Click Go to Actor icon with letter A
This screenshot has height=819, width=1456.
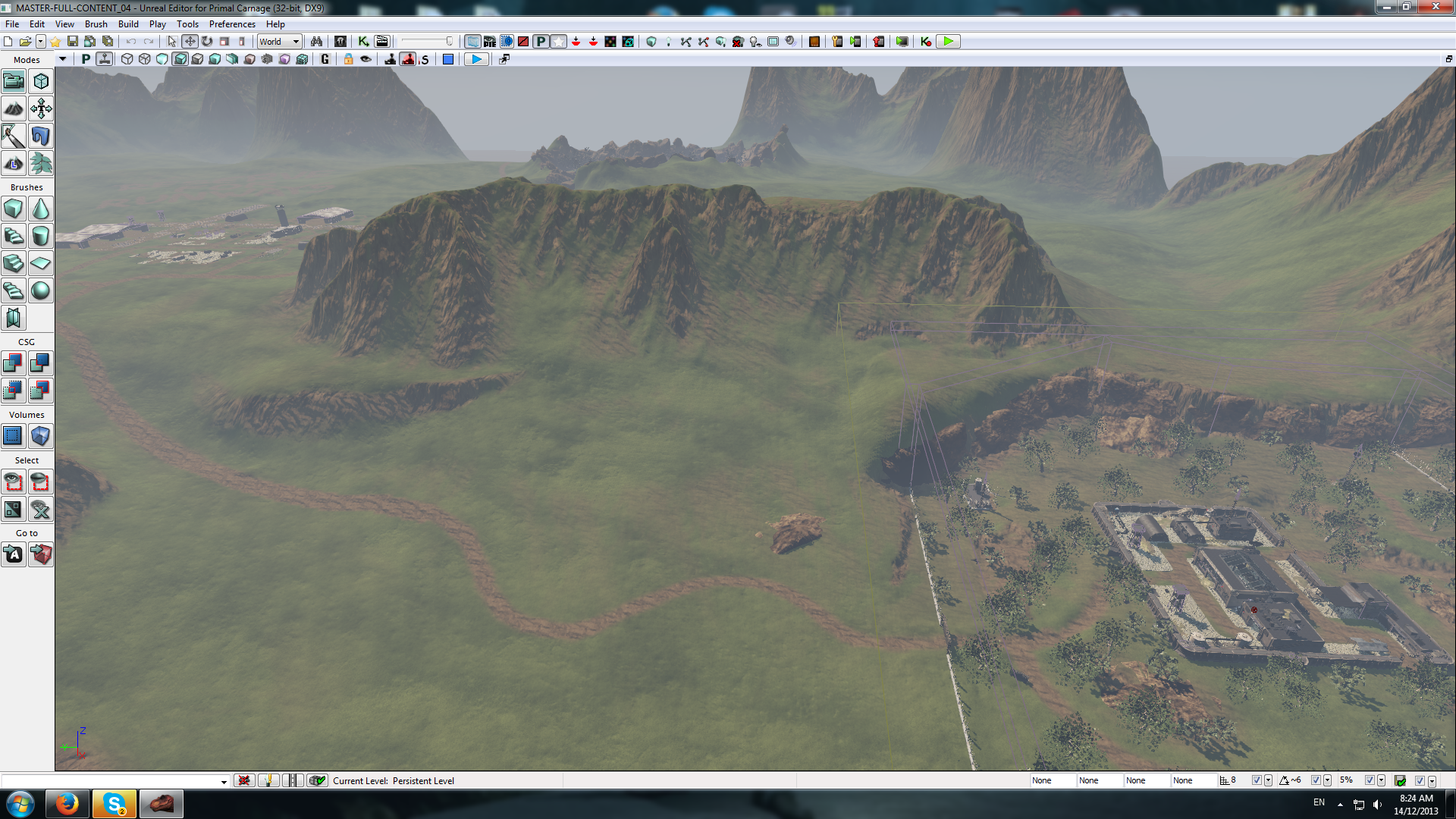coord(14,554)
